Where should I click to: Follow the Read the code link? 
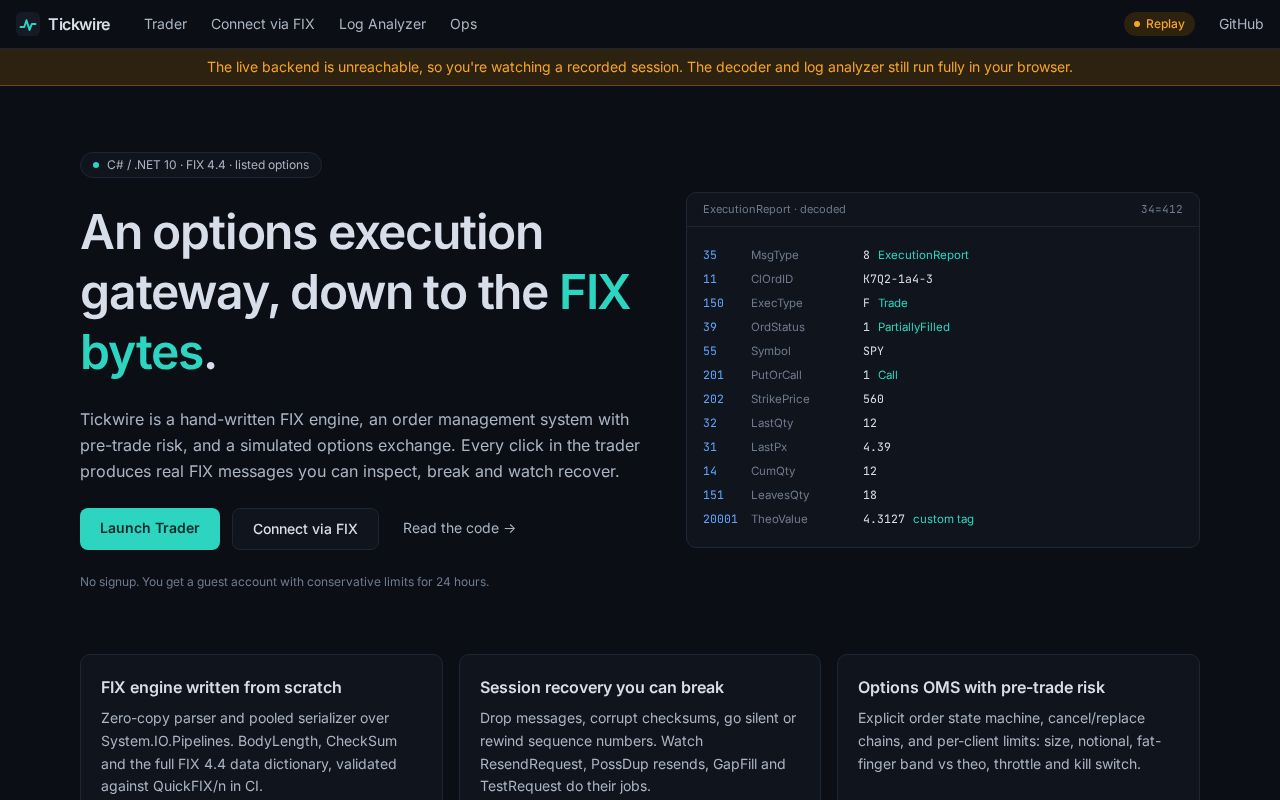pyautogui.click(x=459, y=529)
